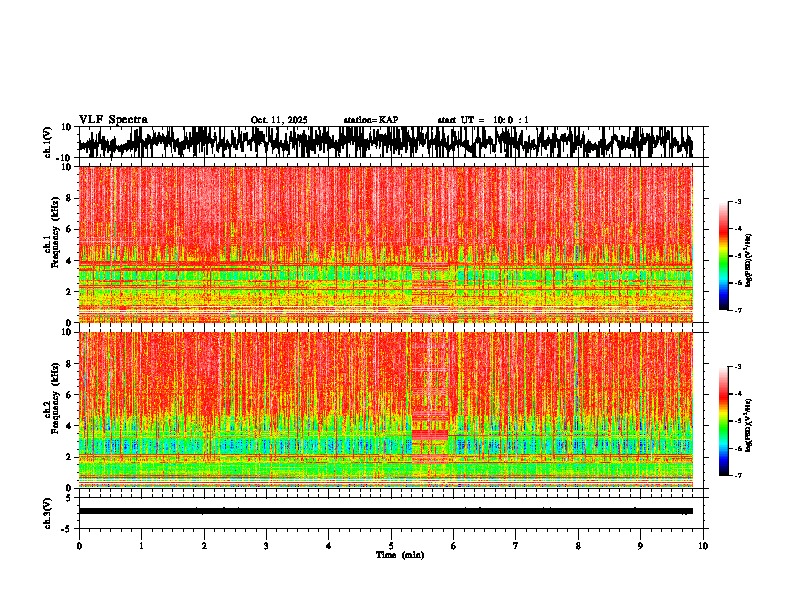
Task: Click the "-3" label on ch.2 color bar
Action: pos(738,367)
